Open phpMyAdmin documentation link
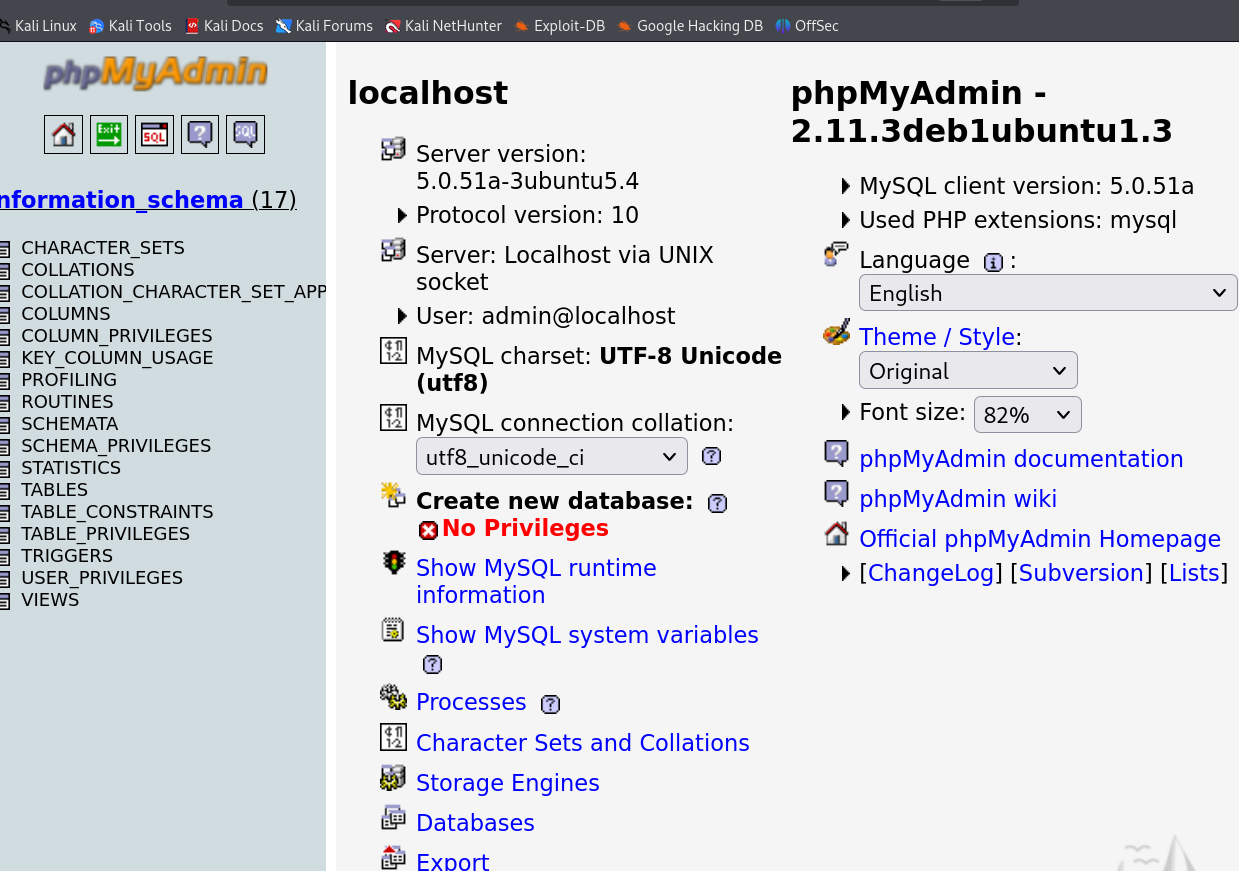Image resolution: width=1239 pixels, height=871 pixels. pyautogui.click(x=1021, y=459)
